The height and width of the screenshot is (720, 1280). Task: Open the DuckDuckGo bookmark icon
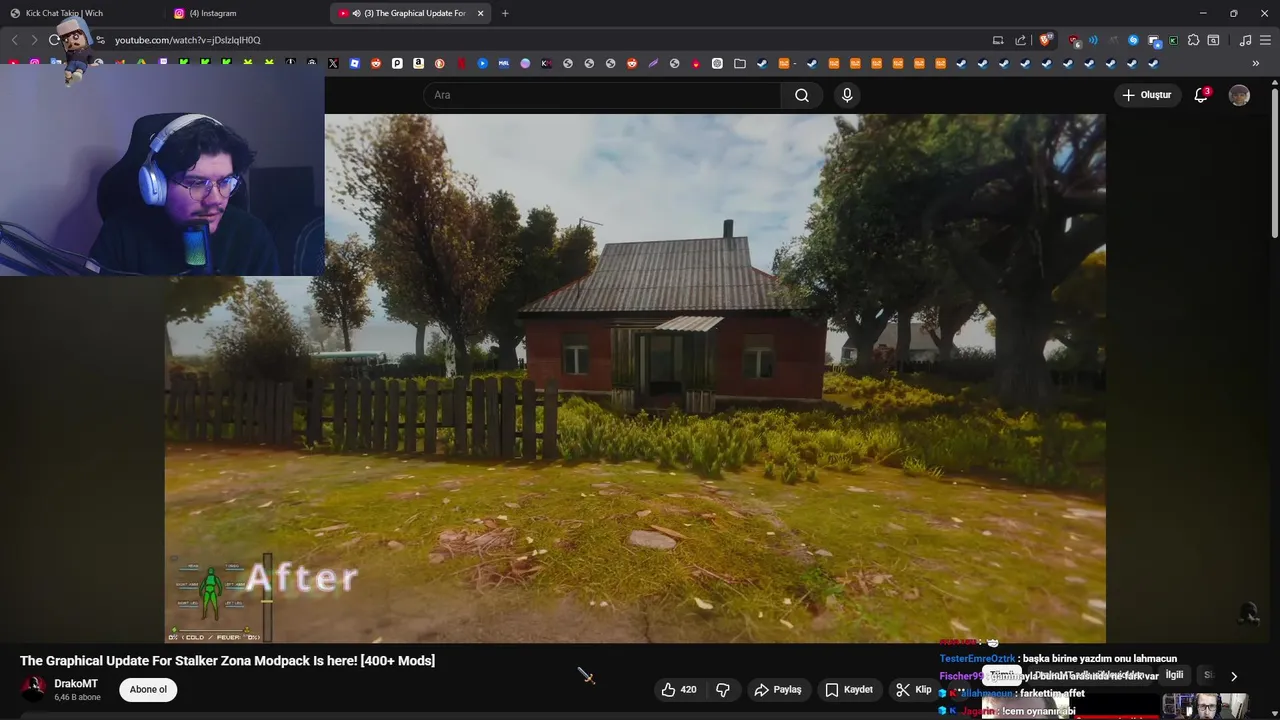439,63
